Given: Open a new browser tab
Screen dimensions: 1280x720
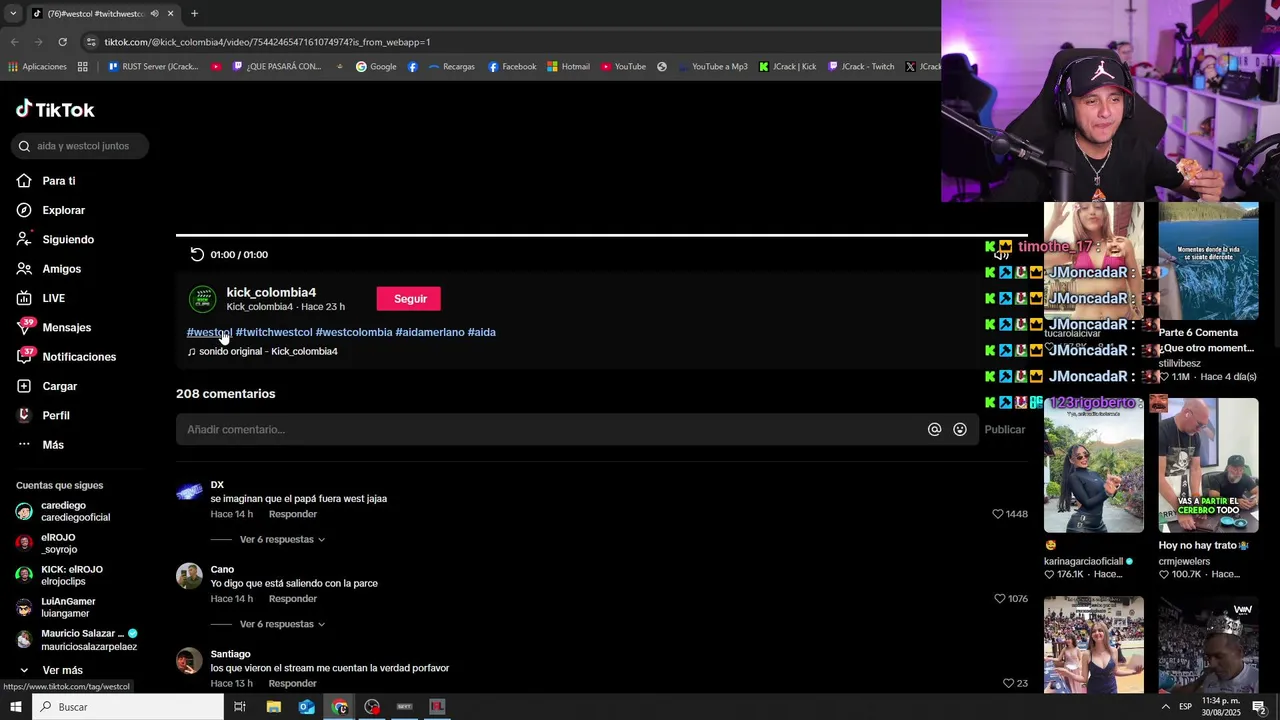Looking at the screenshot, I should pyautogui.click(x=194, y=14).
